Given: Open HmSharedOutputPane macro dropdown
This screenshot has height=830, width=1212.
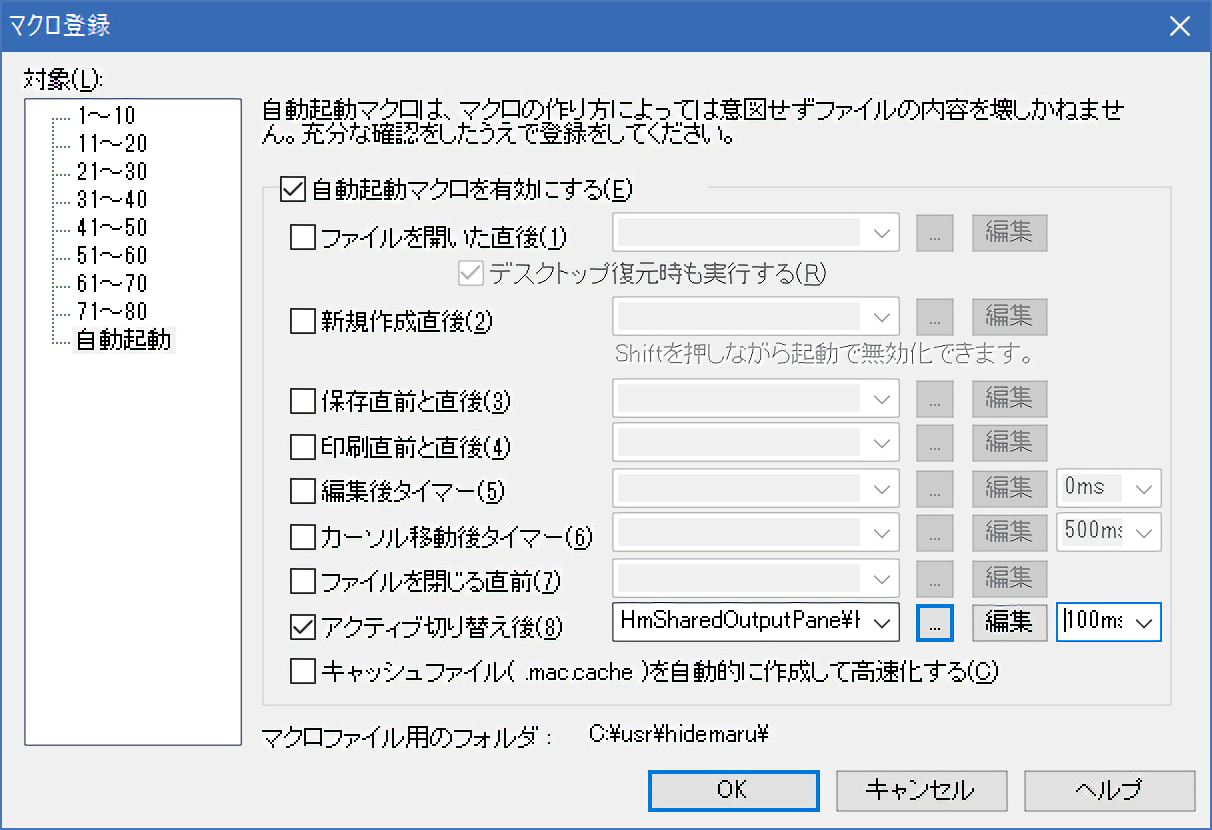Looking at the screenshot, I should pyautogui.click(x=880, y=622).
